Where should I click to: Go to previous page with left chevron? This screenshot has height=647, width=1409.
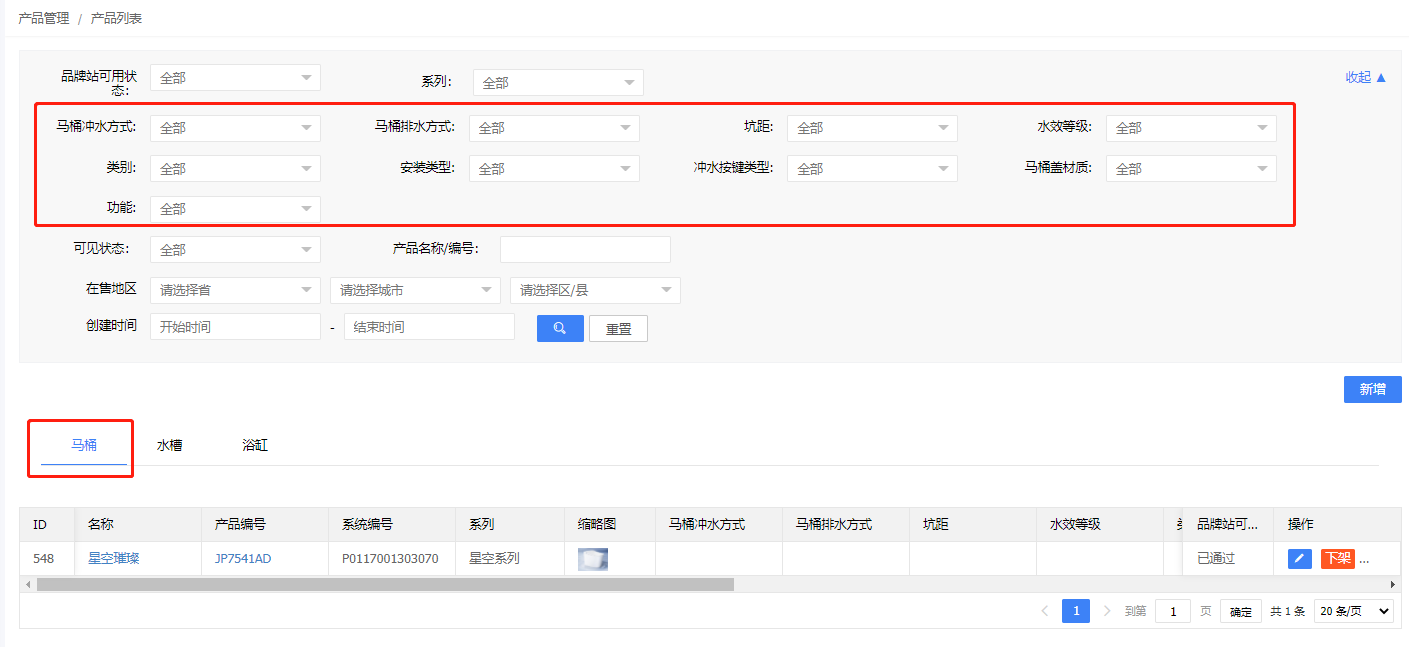coord(1044,611)
